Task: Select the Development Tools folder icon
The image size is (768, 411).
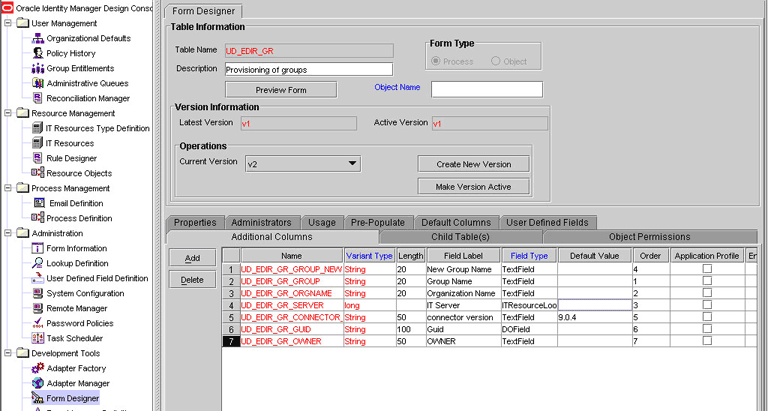Action: click(23, 353)
